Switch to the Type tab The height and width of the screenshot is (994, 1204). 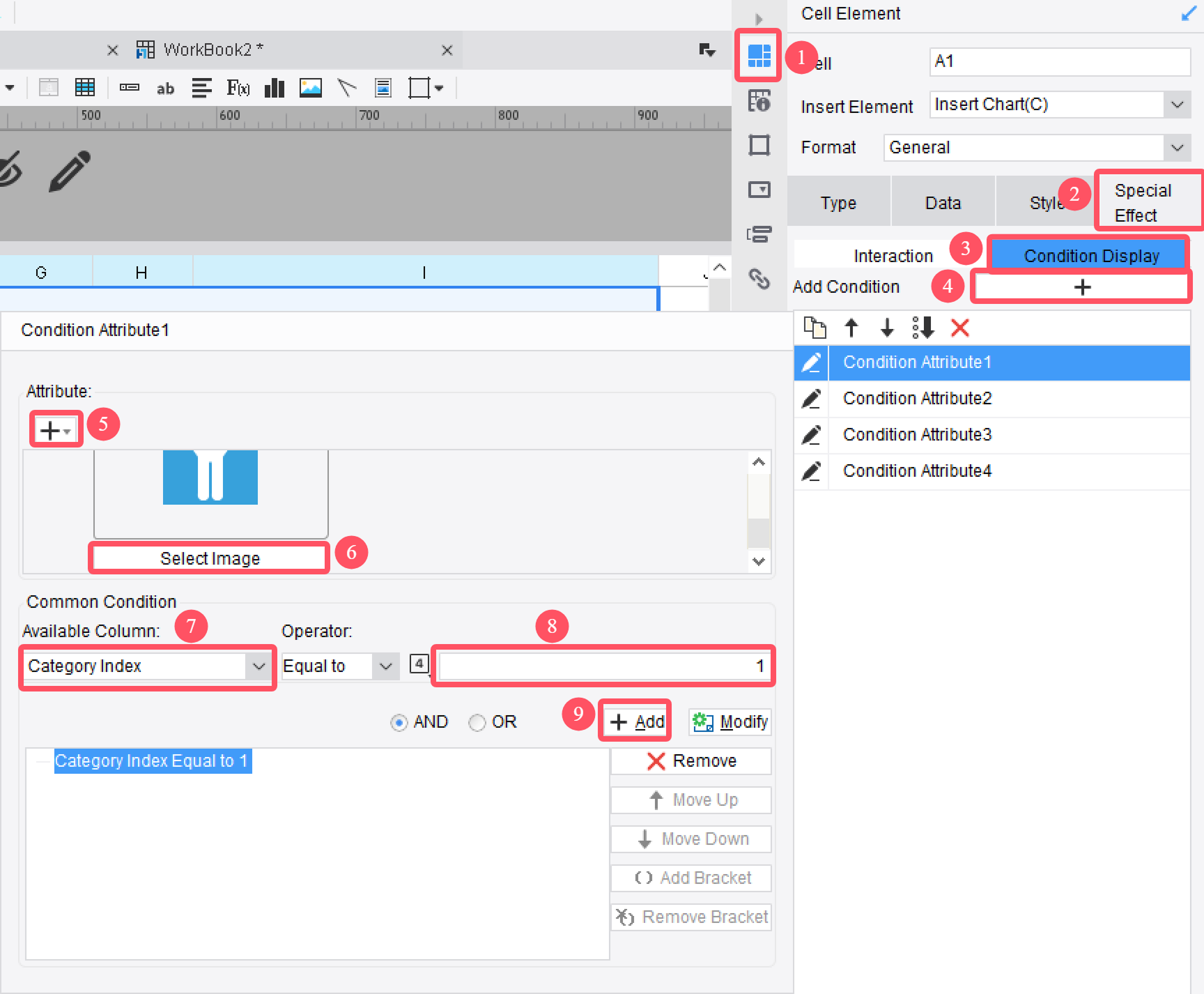pos(838,203)
